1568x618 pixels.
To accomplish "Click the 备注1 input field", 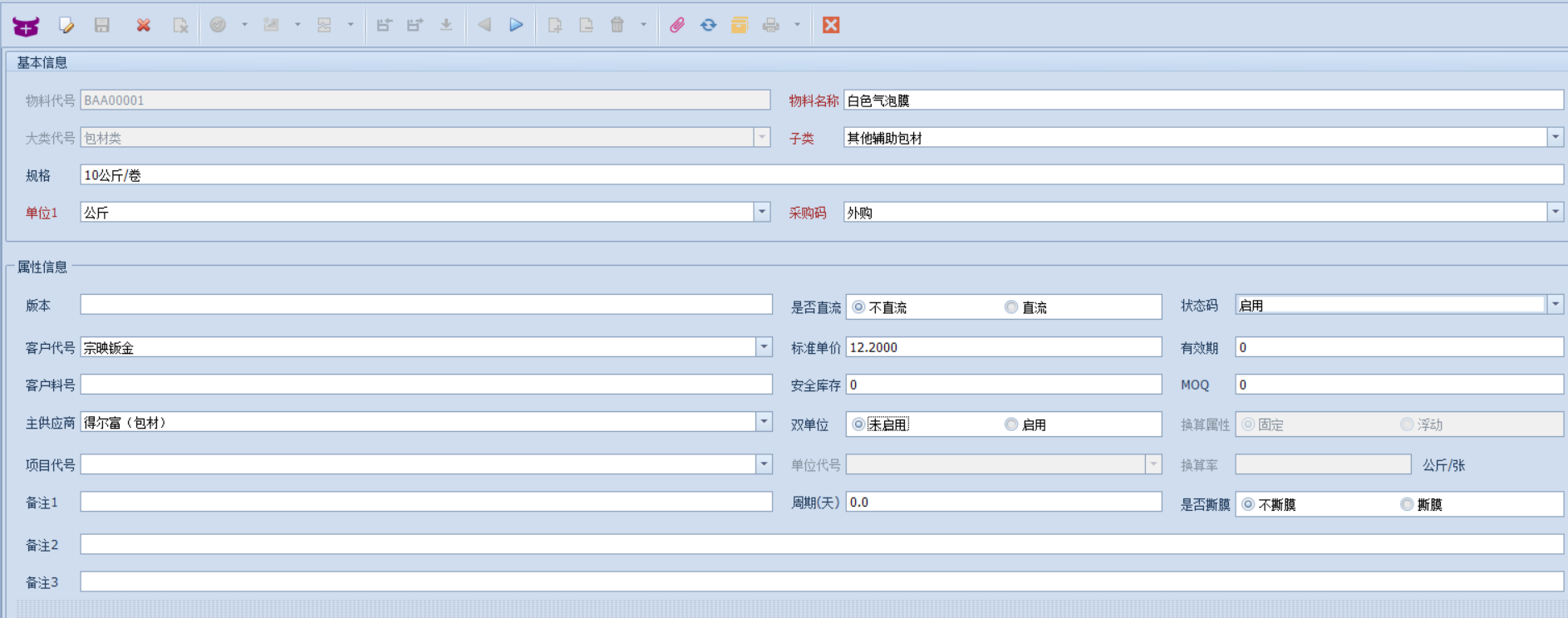I will pyautogui.click(x=426, y=502).
